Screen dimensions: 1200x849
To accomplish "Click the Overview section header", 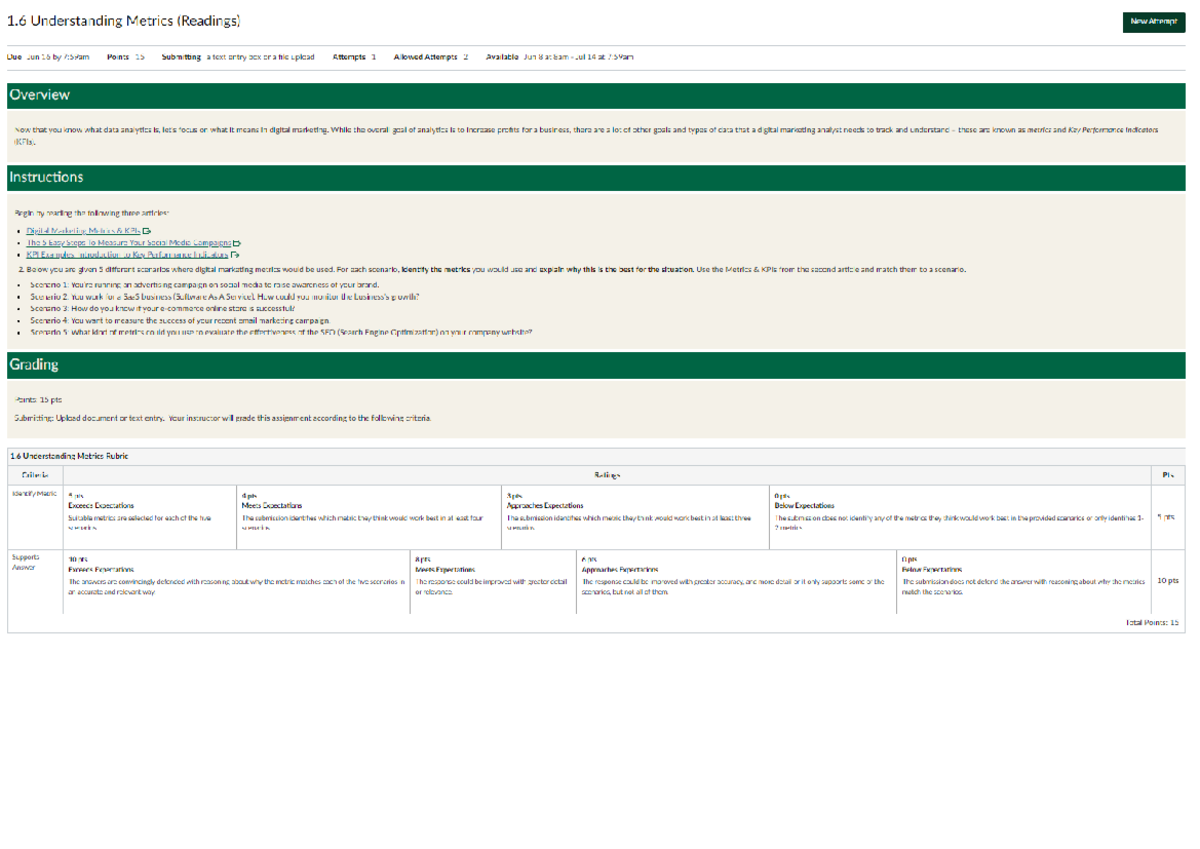I will [x=40, y=95].
